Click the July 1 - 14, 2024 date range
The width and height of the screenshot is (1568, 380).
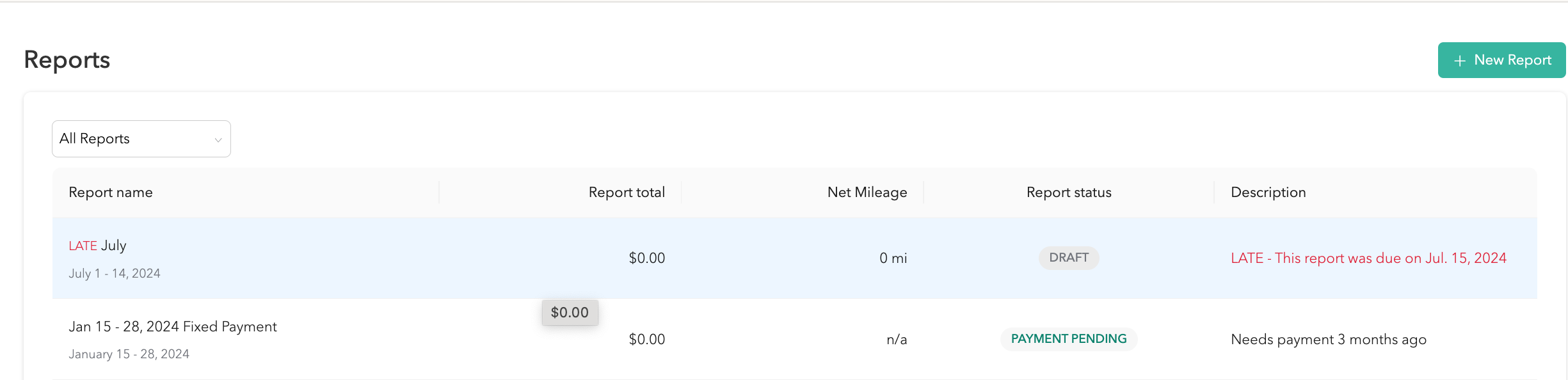[x=115, y=274]
